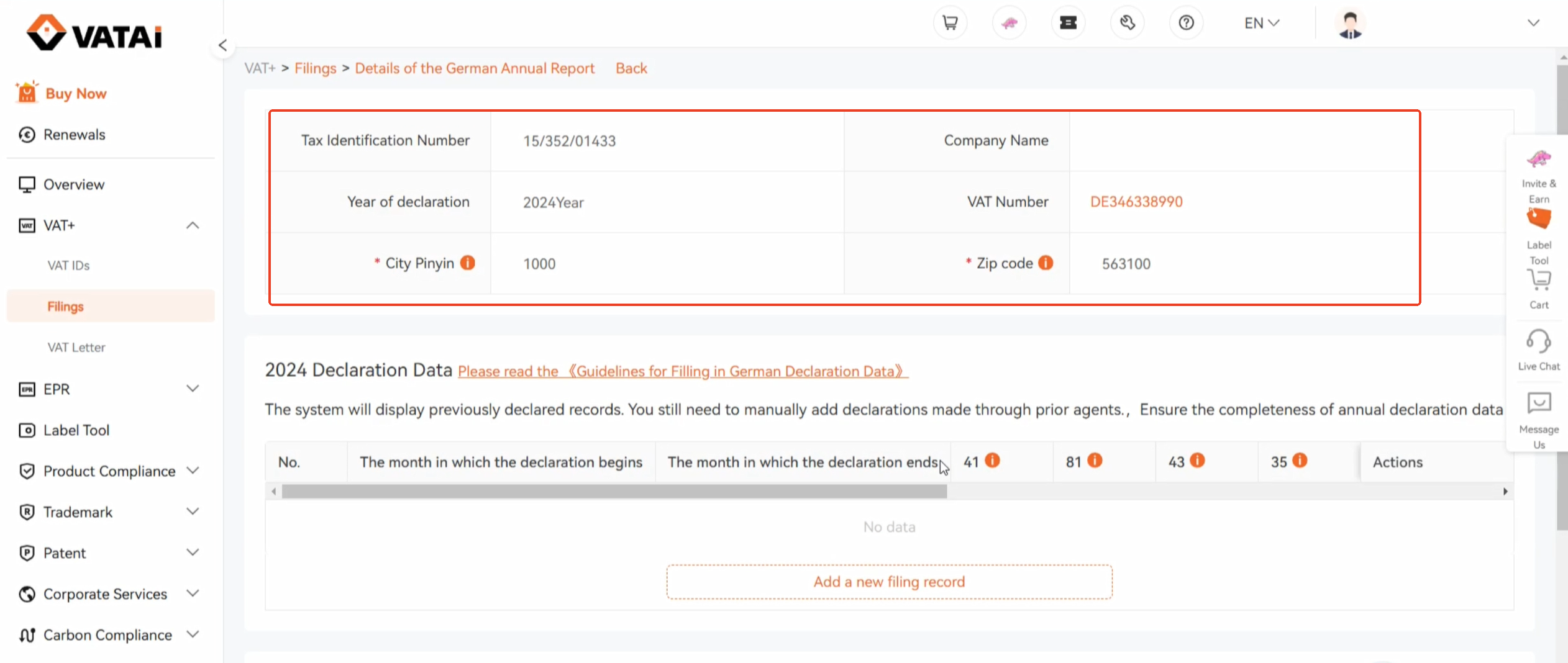
Task: Click the Zip code info icon
Action: coord(1046,263)
